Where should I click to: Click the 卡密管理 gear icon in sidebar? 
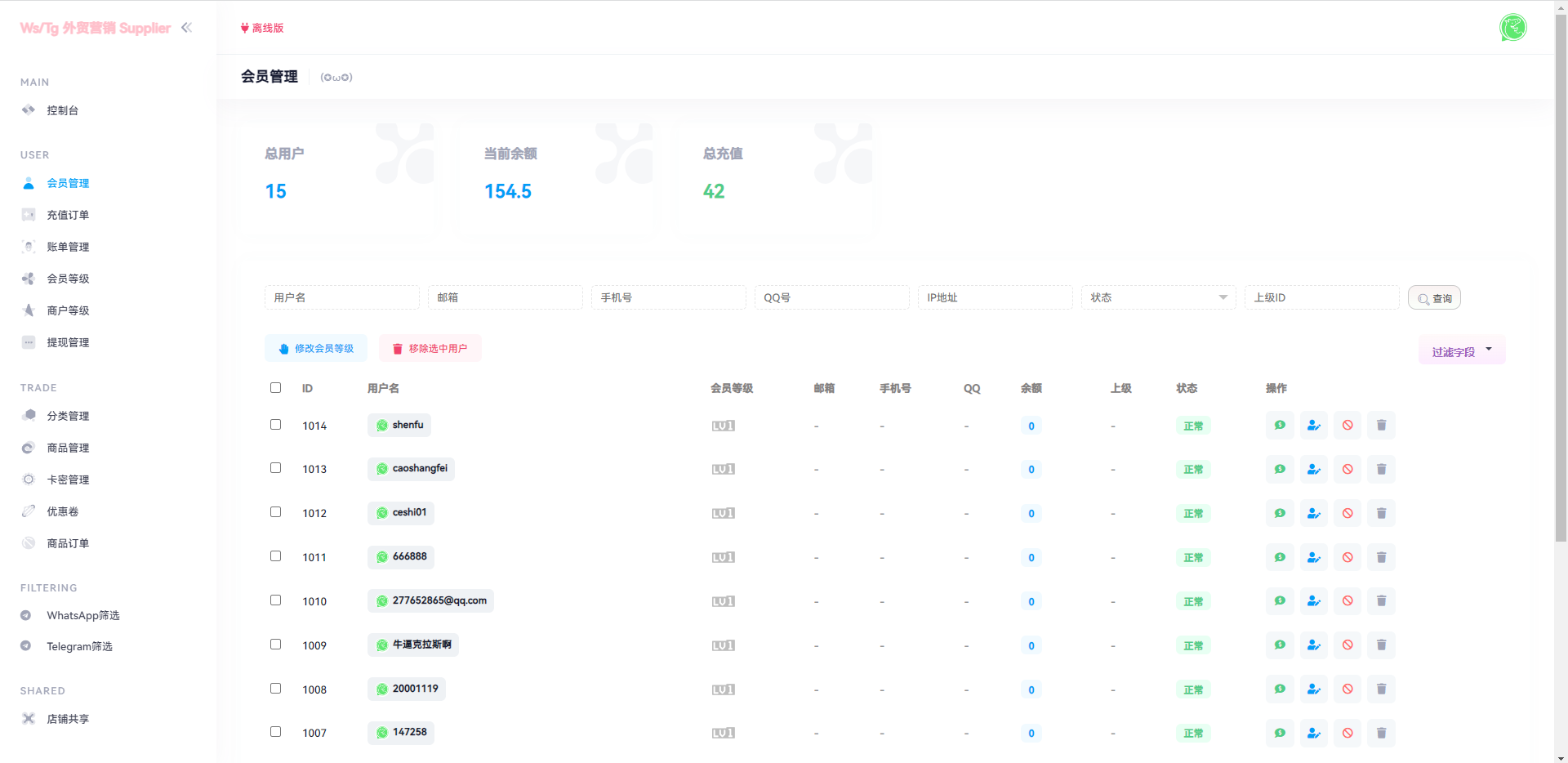tap(29, 480)
